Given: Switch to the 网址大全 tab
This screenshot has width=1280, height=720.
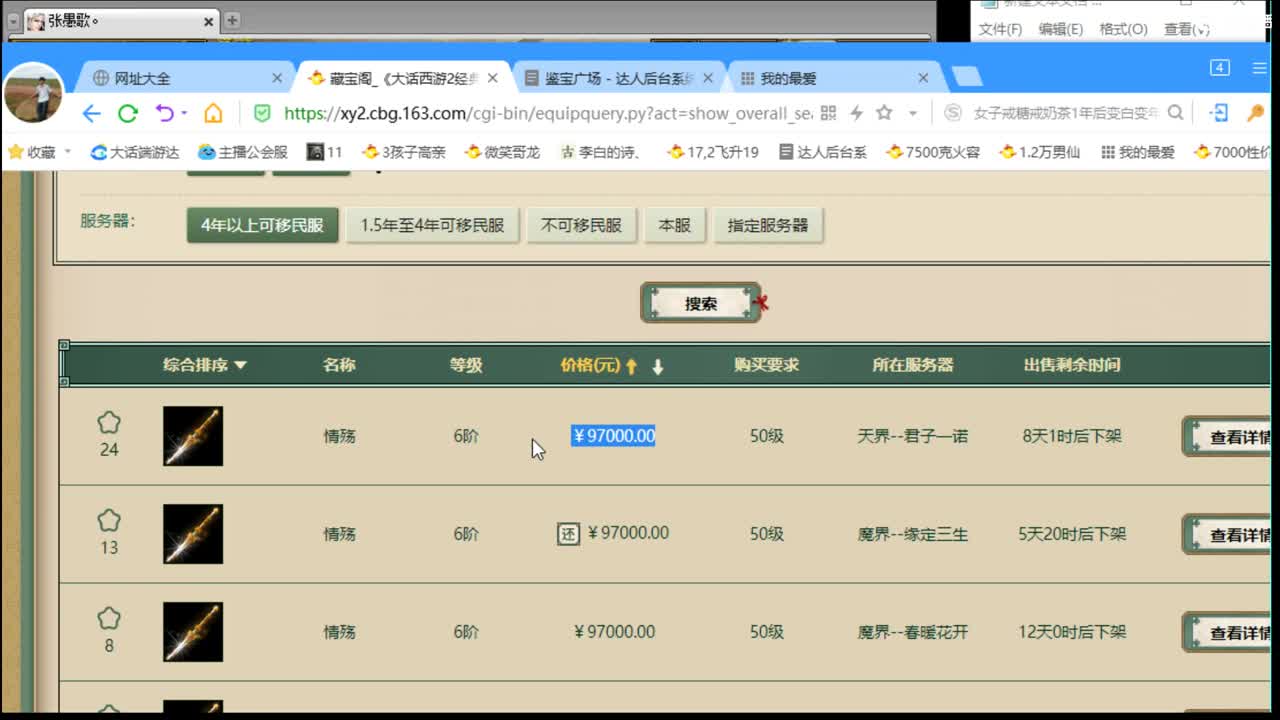Looking at the screenshot, I should click(x=182, y=78).
